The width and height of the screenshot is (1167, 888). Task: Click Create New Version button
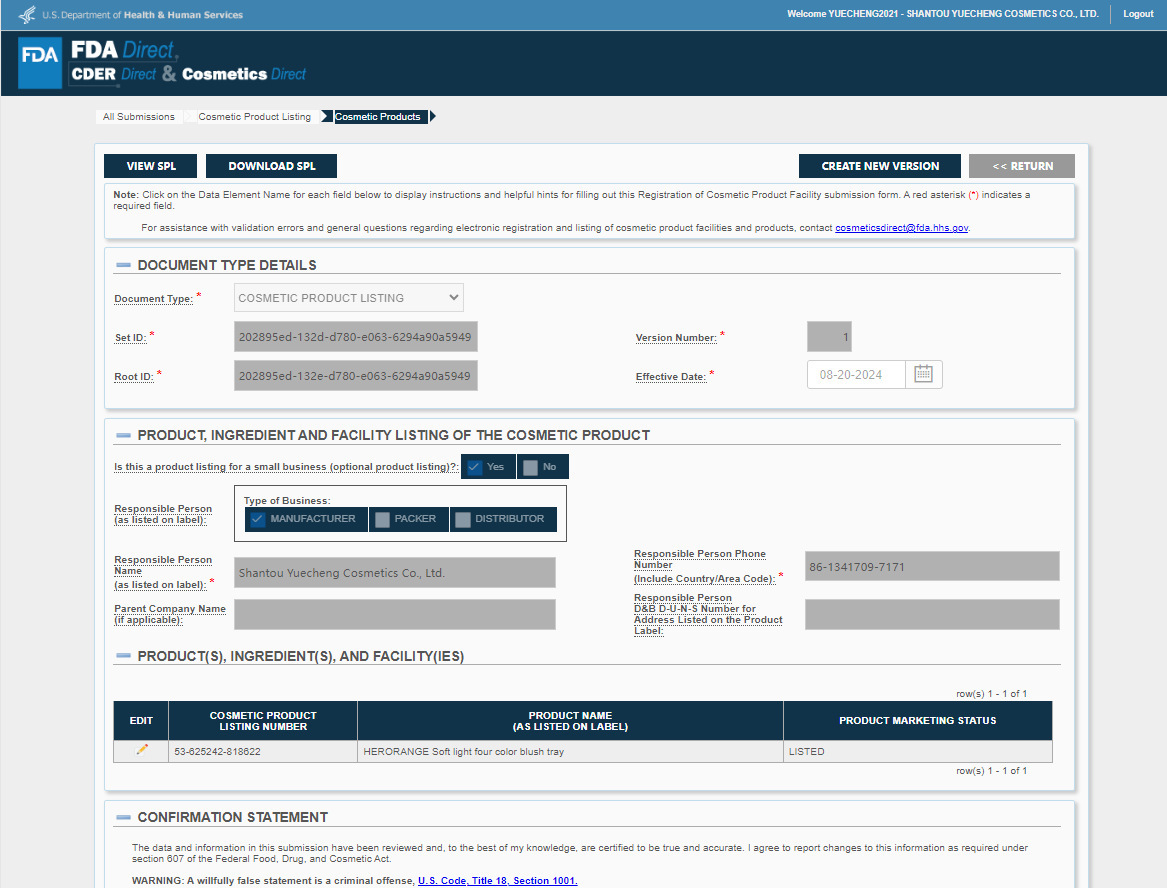point(880,166)
